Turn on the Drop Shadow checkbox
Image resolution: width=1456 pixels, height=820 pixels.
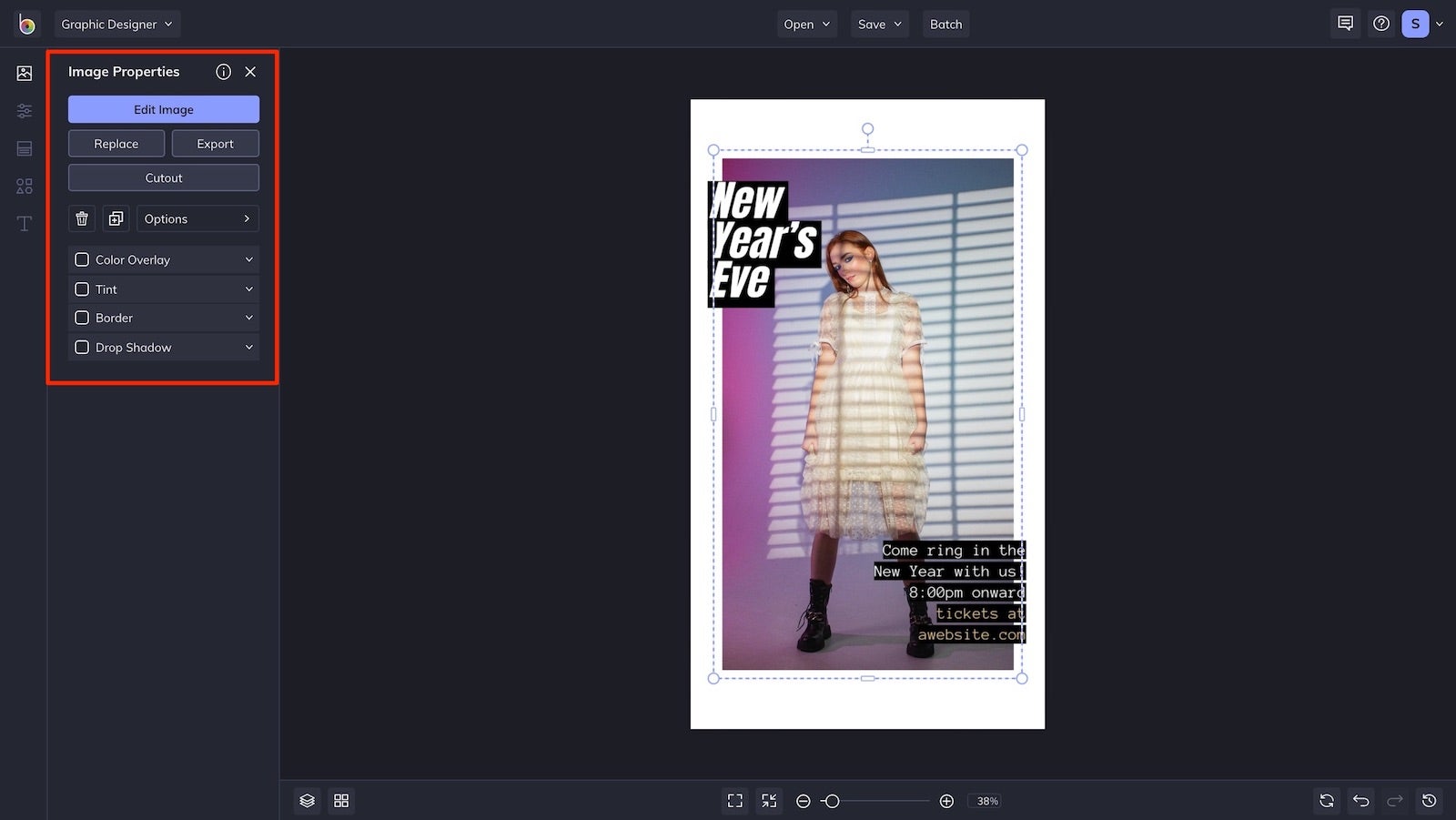[81, 347]
